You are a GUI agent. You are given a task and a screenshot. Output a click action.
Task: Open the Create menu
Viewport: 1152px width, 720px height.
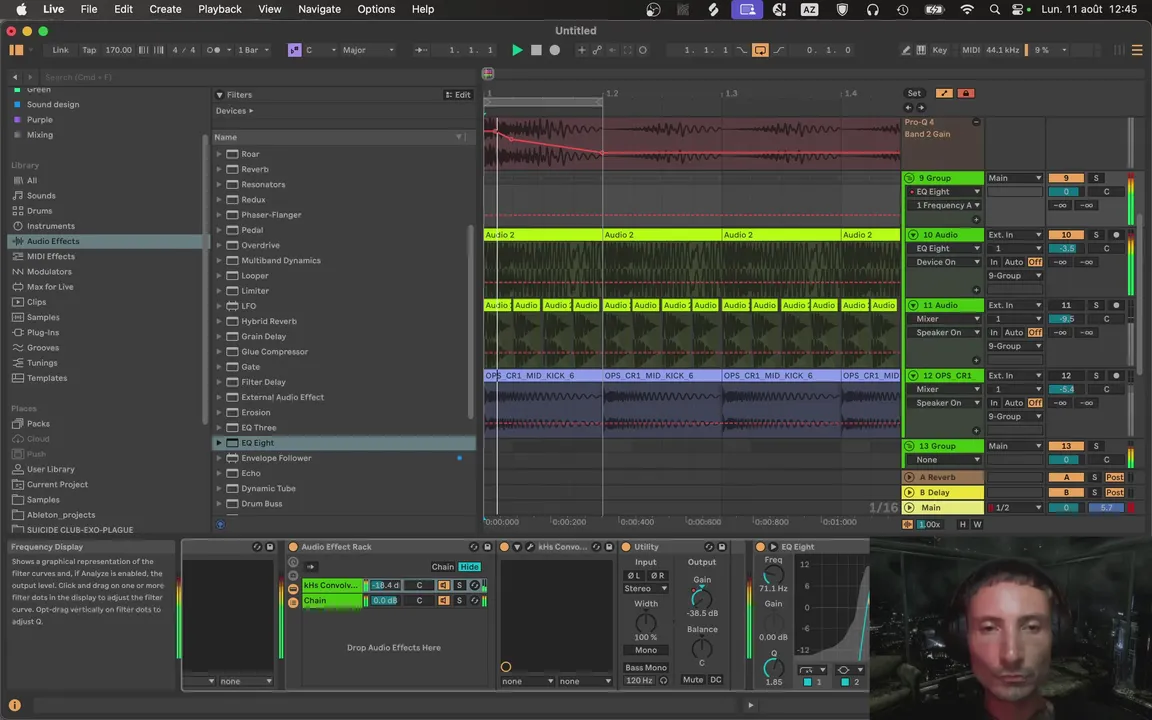(x=165, y=9)
